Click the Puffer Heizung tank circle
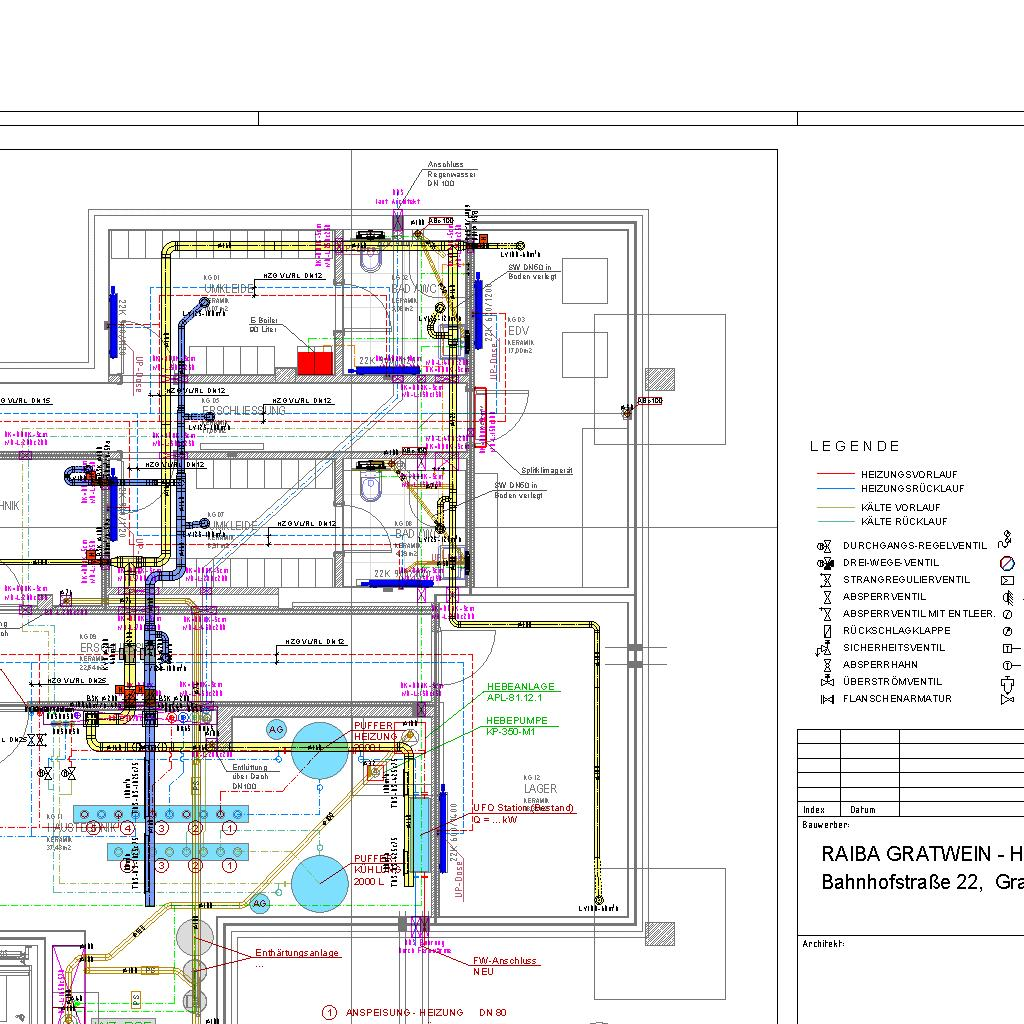Screen dimensions: 1024x1024 (321, 749)
